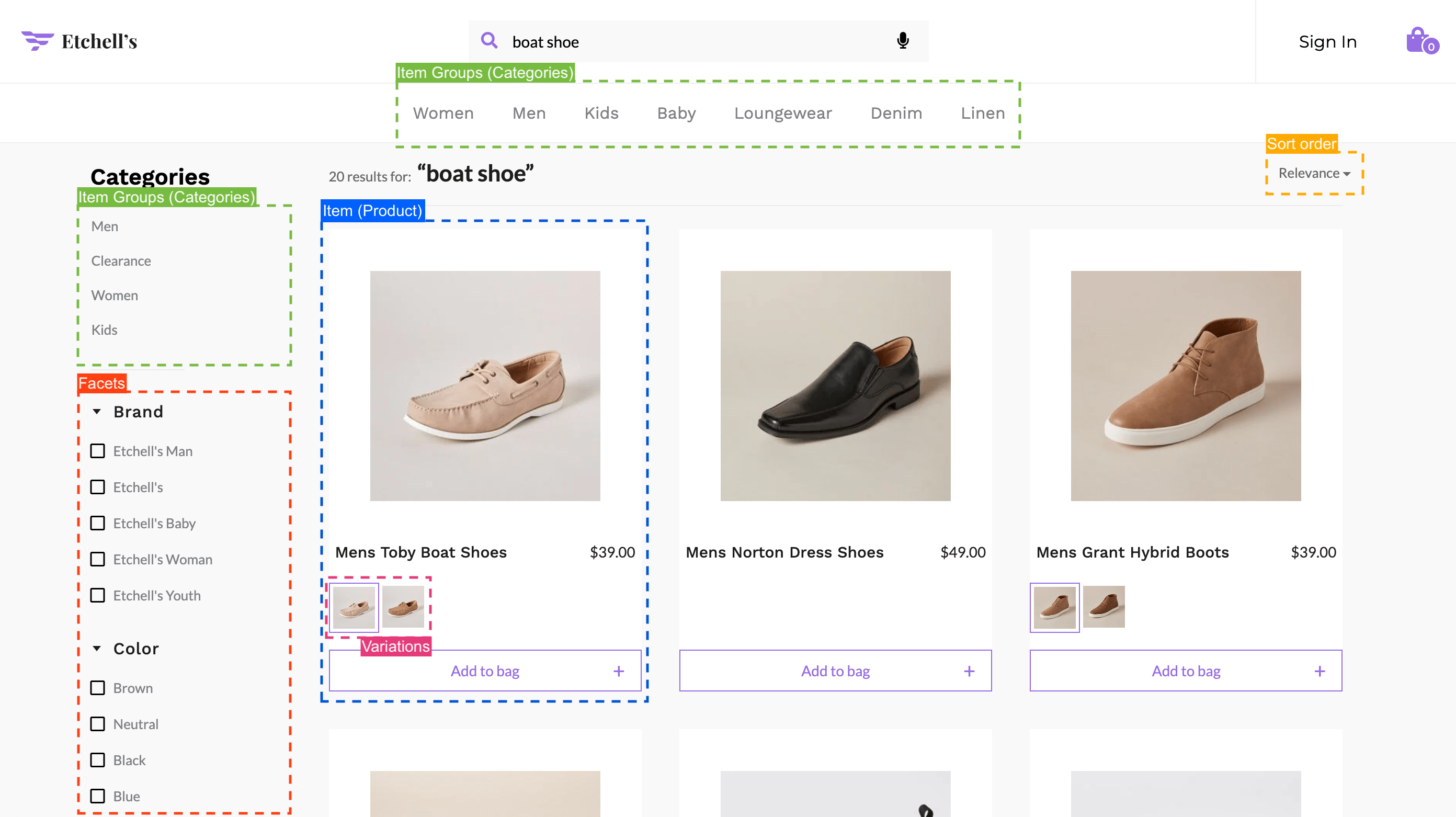Open the Kids navigation menu
Viewport: 1456px width, 817px height.
coord(601,113)
